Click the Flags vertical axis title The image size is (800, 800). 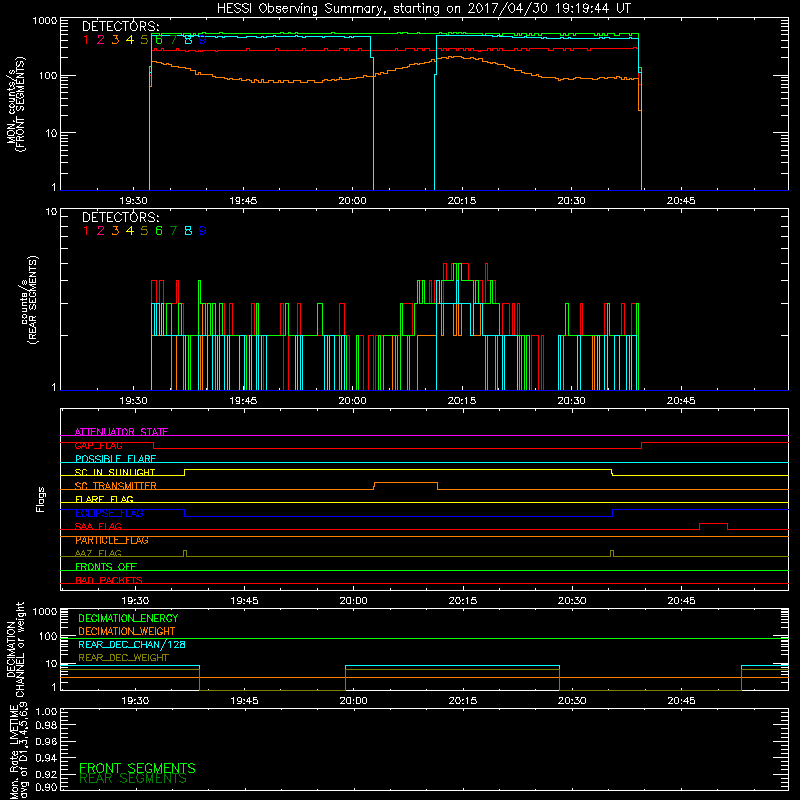[x=41, y=499]
